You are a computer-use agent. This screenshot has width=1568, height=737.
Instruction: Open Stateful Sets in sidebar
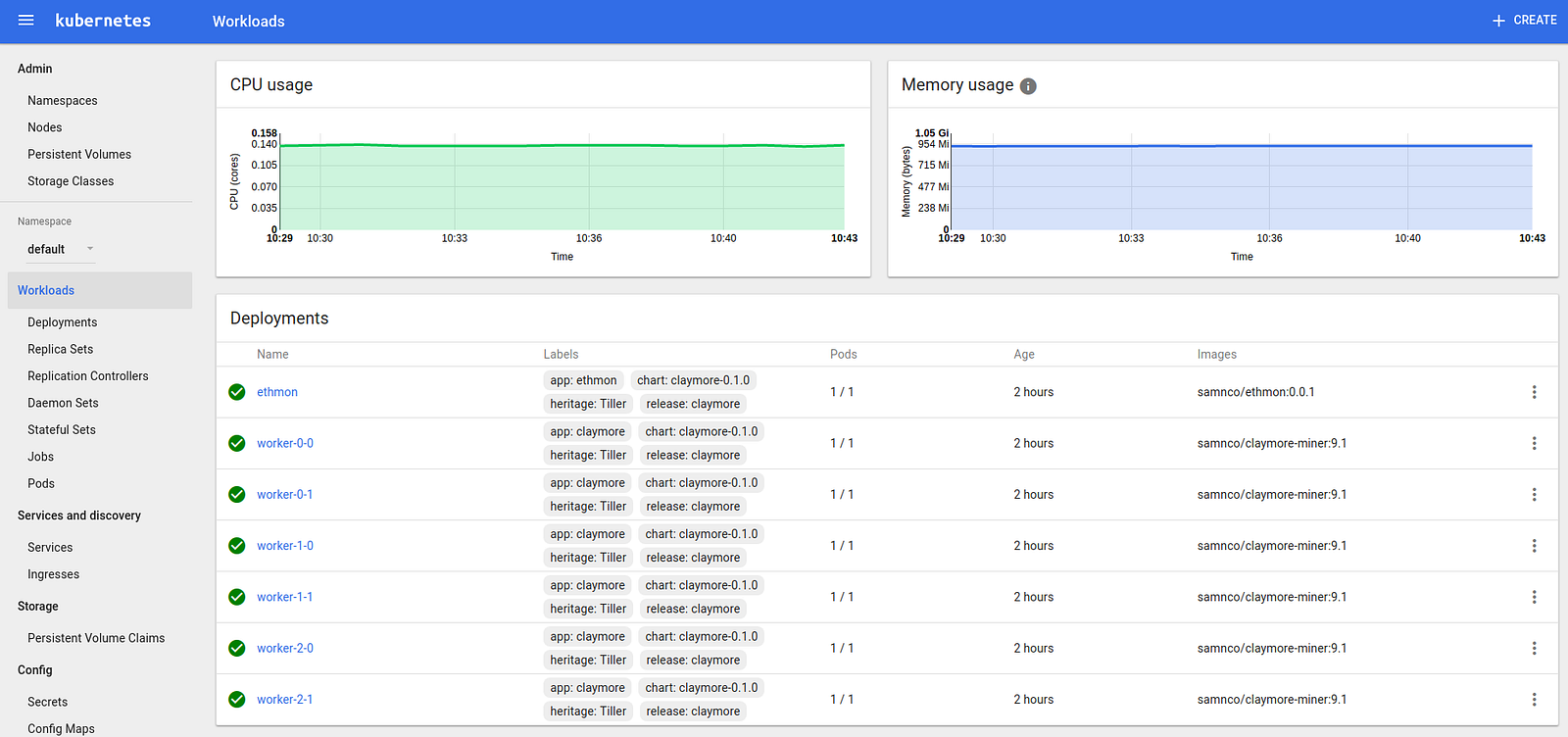tap(62, 430)
